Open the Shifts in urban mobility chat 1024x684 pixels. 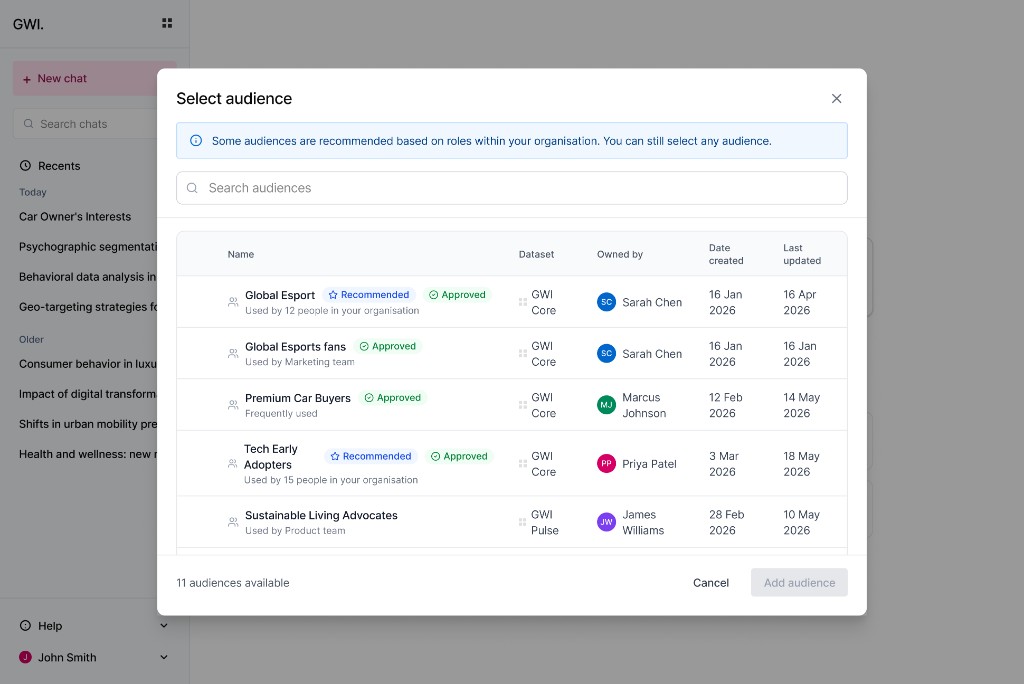tap(88, 423)
